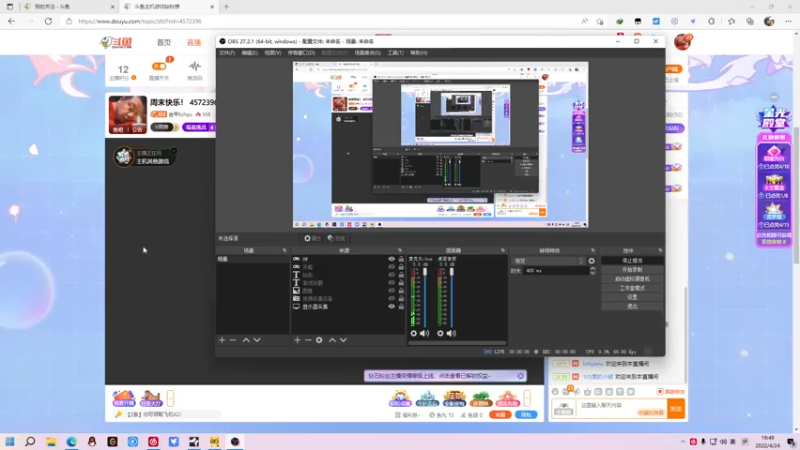Open the 文件(F) menu in OBS

(227, 53)
